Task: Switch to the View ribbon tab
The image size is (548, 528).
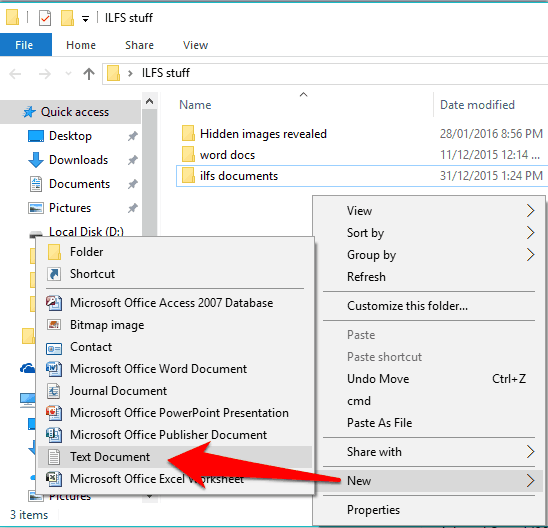Action: (x=195, y=45)
